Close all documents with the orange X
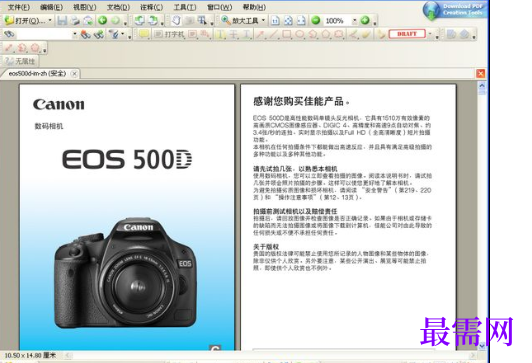Image resolution: width=532 pixels, height=363 pixels. [x=481, y=74]
